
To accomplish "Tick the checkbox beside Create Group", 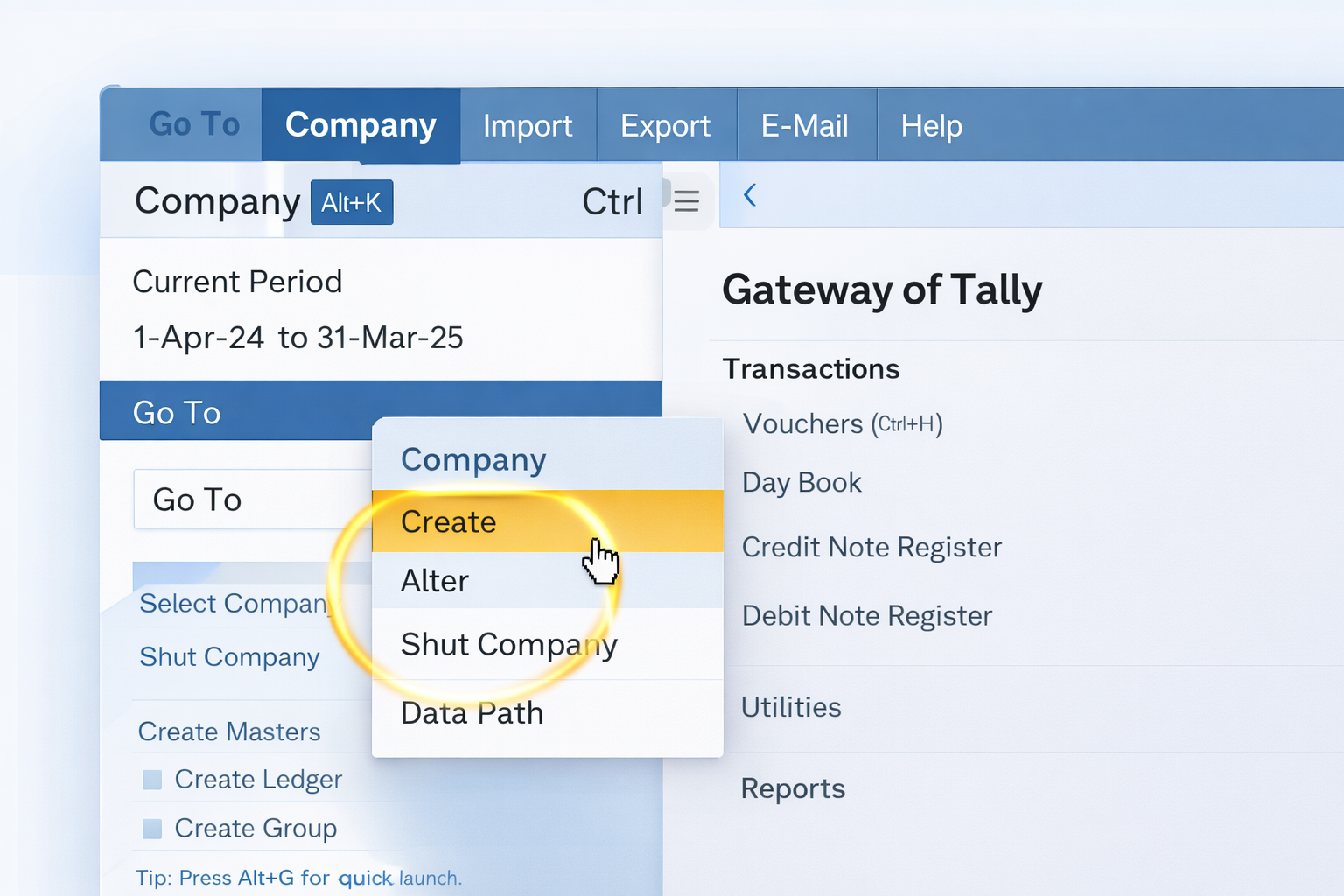I will pos(152,829).
